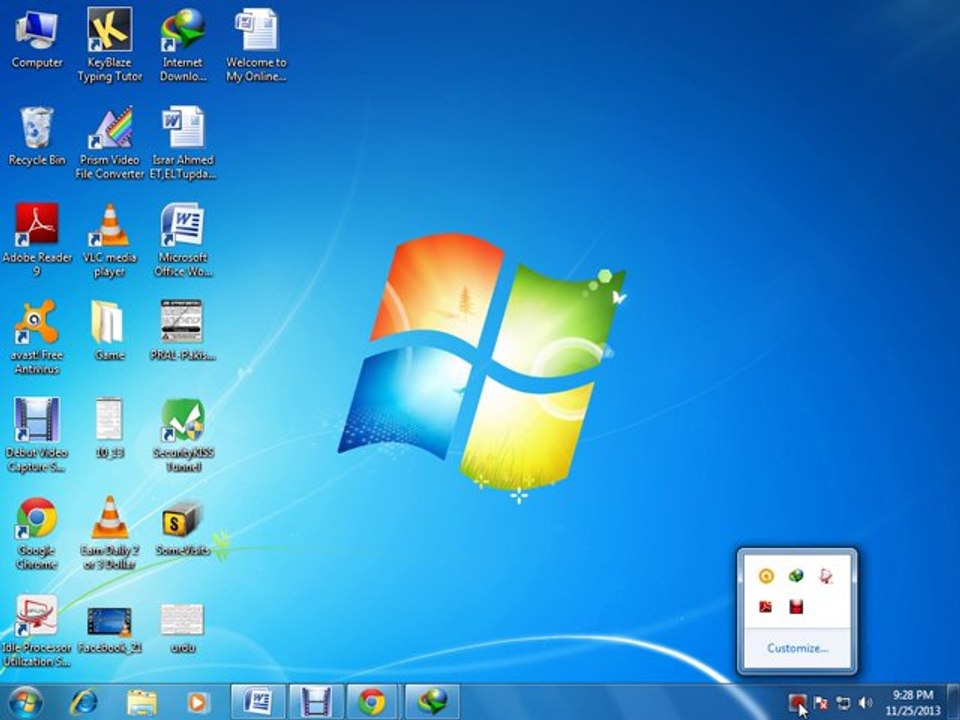Open the Action Center flag icon

point(821,703)
